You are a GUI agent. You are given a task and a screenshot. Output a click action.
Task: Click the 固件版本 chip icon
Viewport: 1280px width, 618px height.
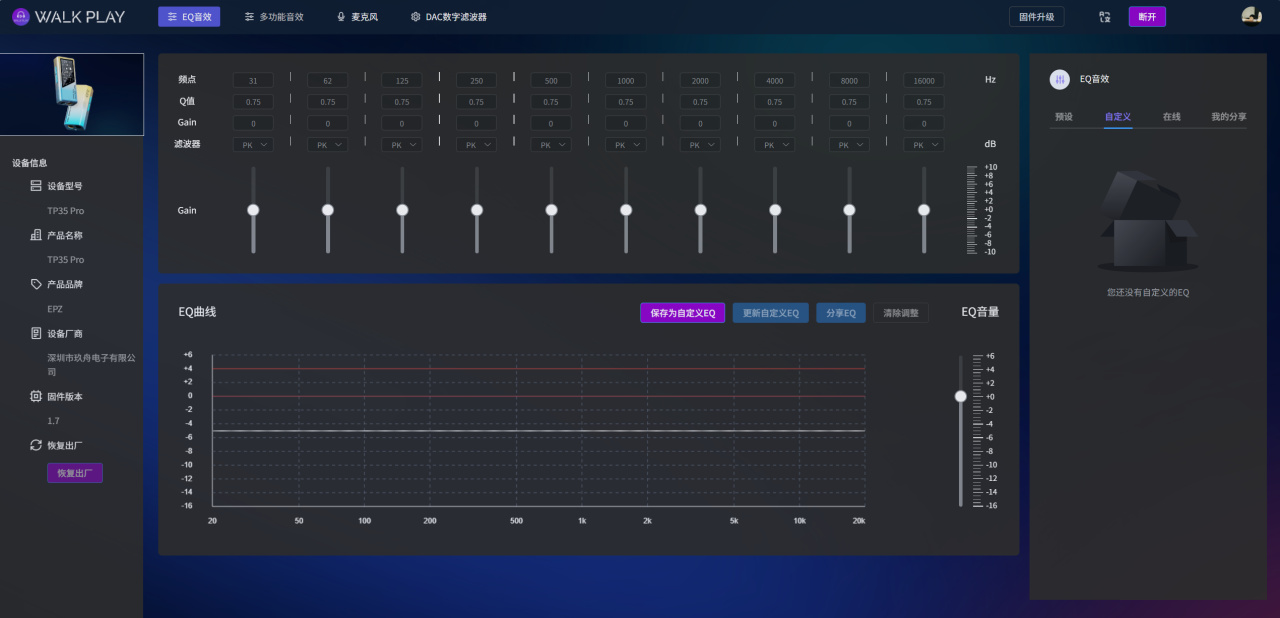(36, 396)
